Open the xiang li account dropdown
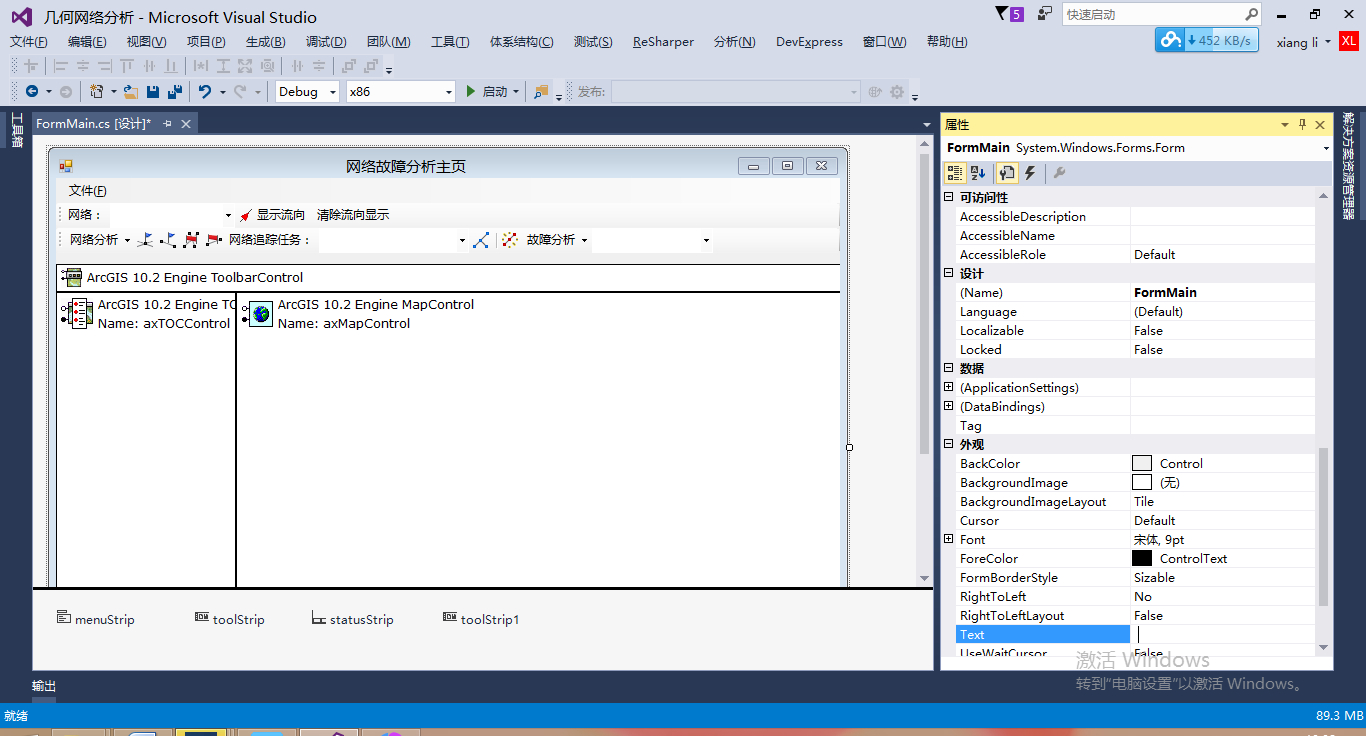The width and height of the screenshot is (1366, 736). 1304,42
